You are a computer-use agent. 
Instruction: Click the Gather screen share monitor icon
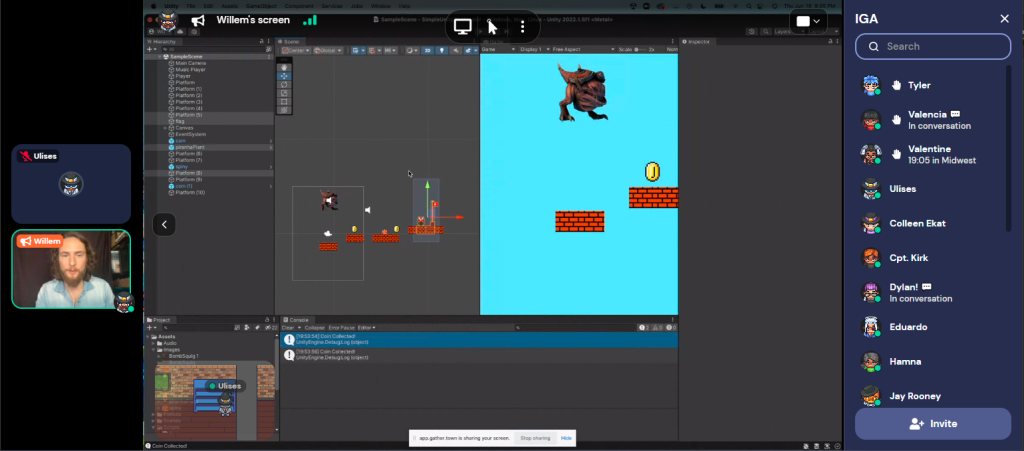click(463, 27)
